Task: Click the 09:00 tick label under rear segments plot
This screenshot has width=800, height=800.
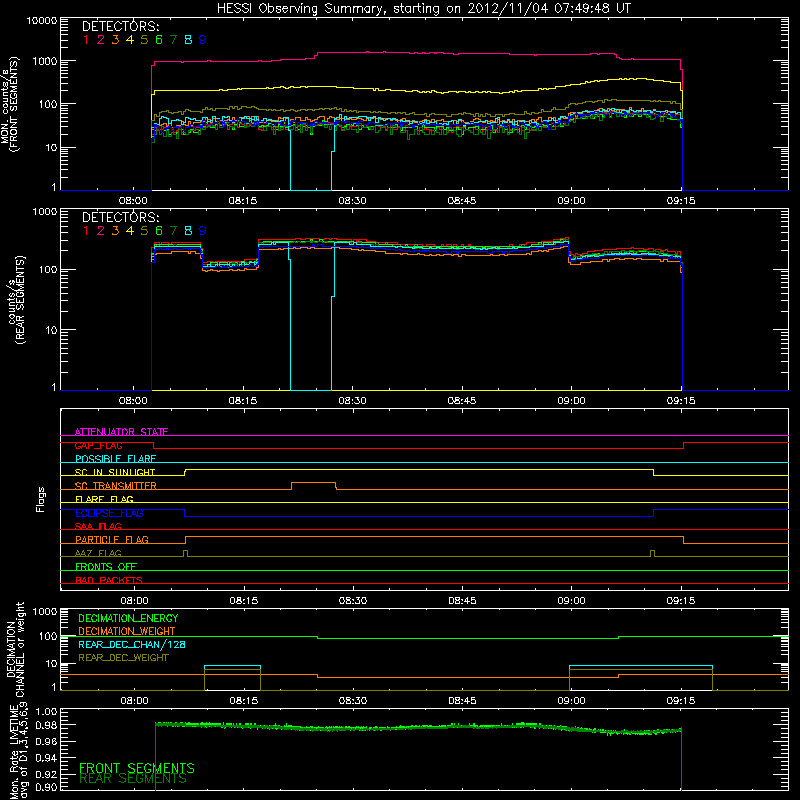Action: [x=571, y=401]
